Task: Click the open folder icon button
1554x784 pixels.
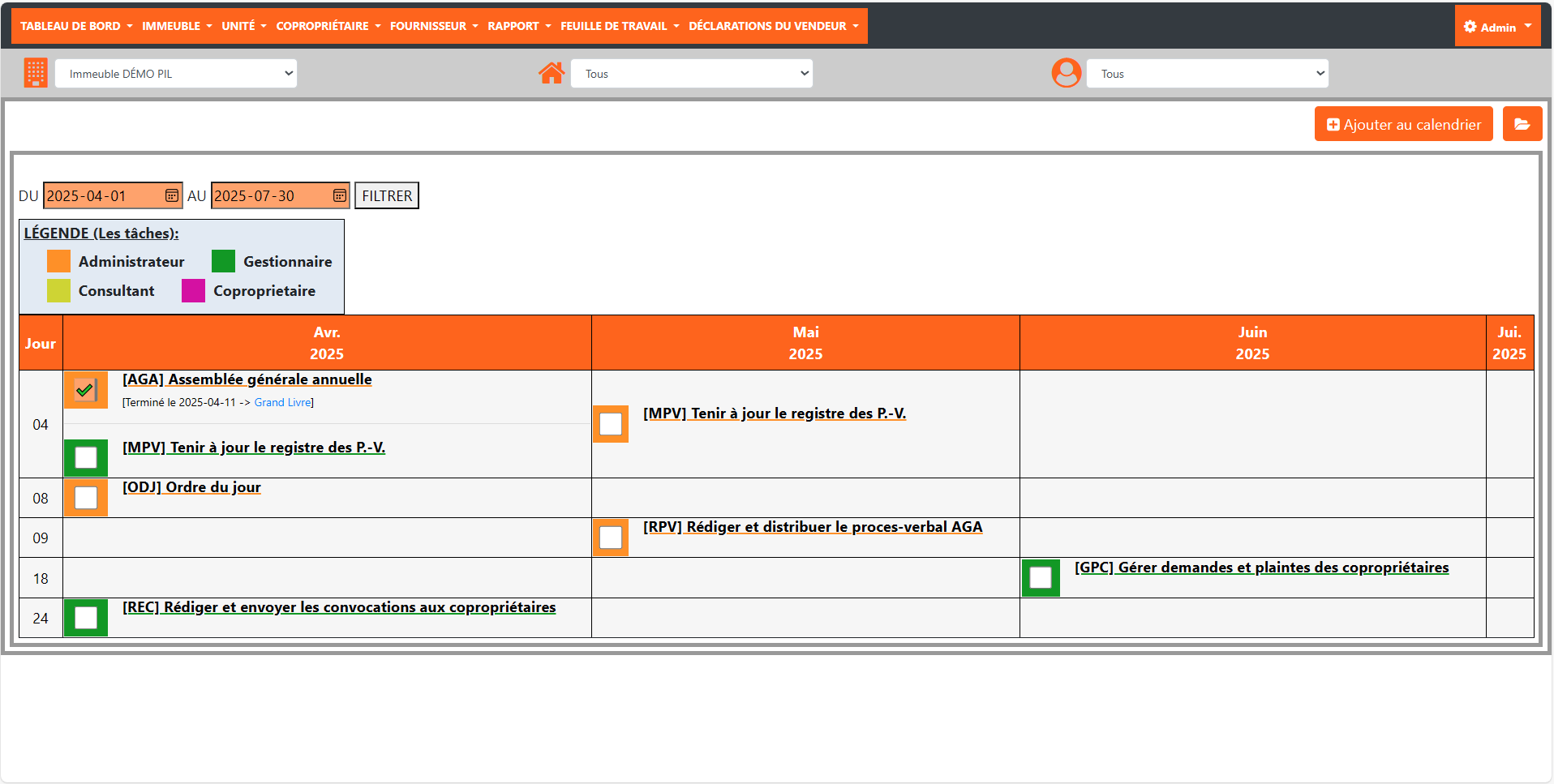Action: [x=1522, y=124]
